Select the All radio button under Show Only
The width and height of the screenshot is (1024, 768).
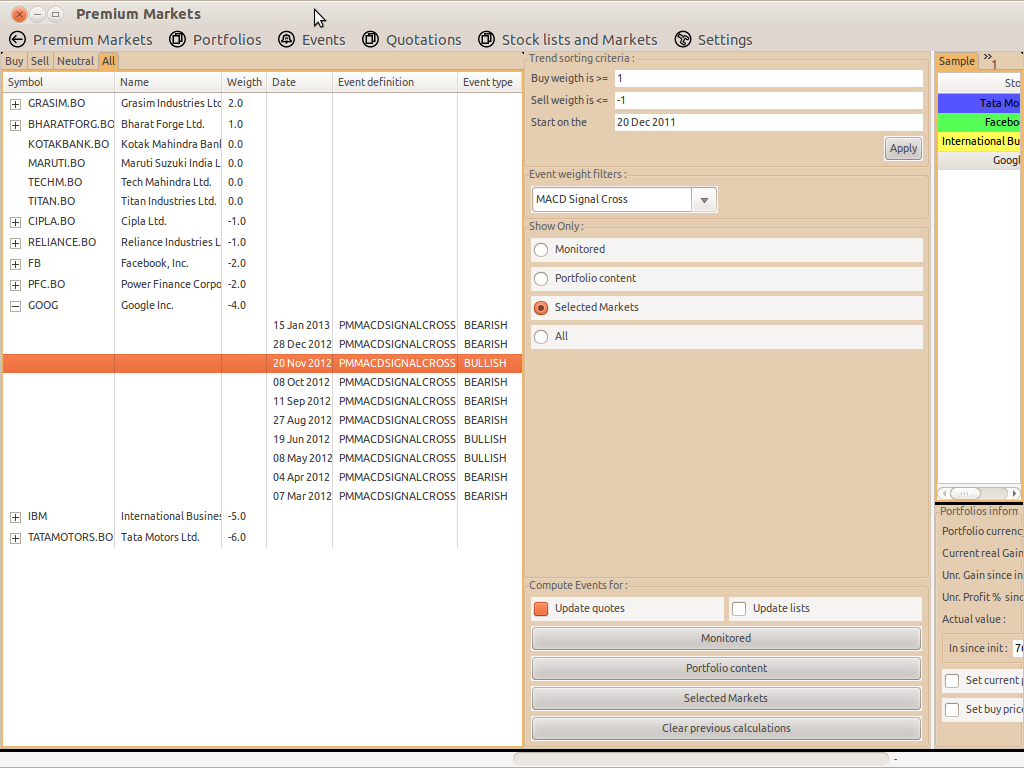541,337
